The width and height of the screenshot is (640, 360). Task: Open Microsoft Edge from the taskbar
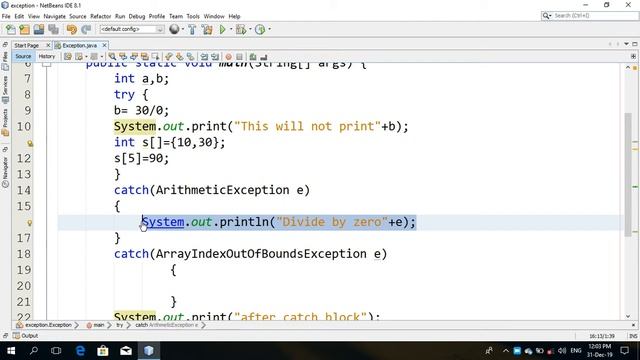click(80, 351)
